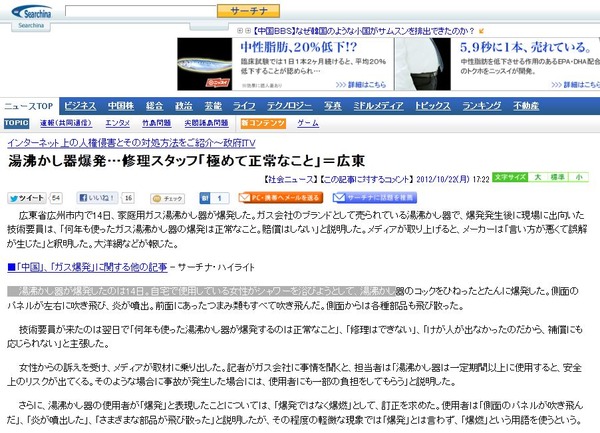Open the 竹島問題 topic link
Image resolution: width=600 pixels, height=433 pixels.
tap(156, 123)
